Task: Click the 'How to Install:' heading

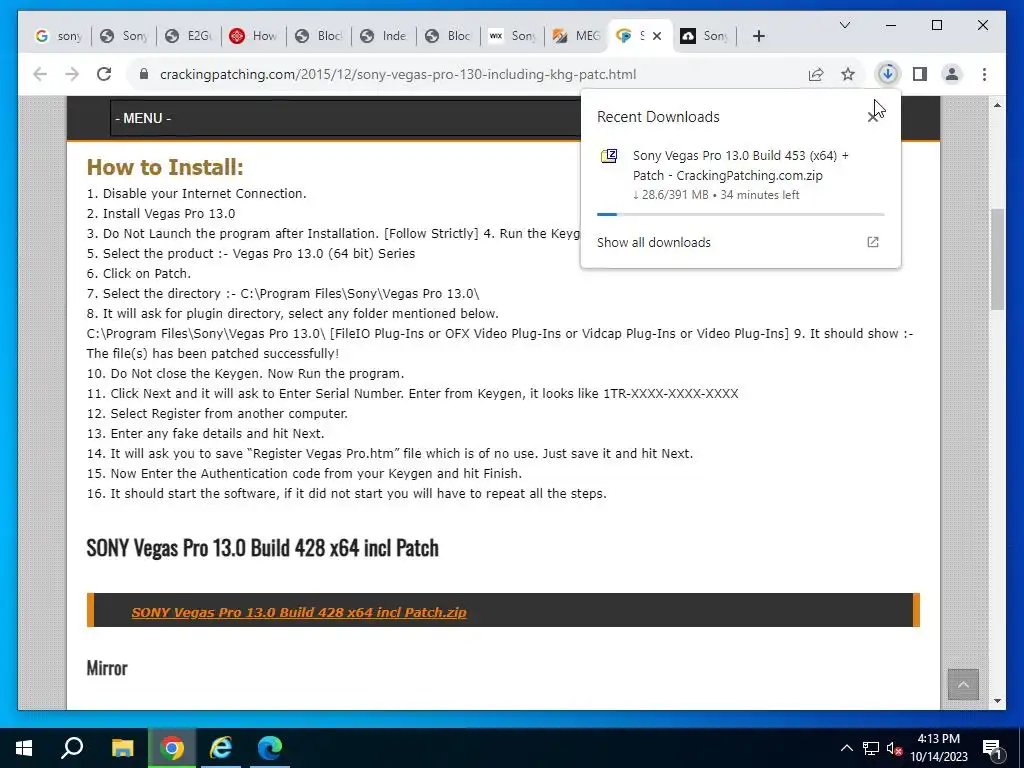Action: [x=165, y=167]
